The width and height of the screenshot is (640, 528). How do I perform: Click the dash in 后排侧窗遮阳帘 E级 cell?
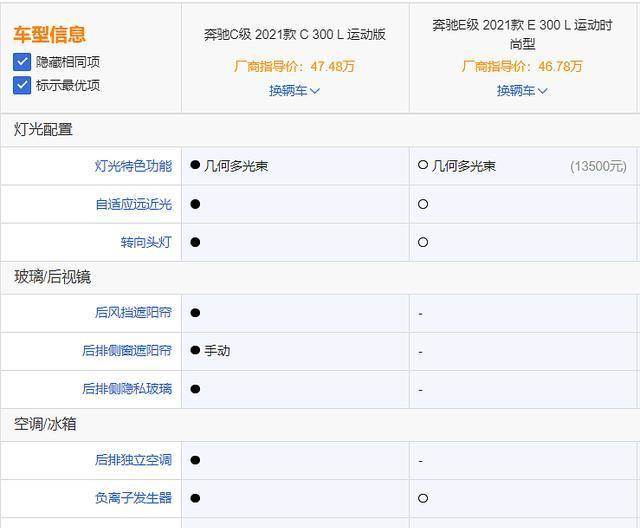pos(420,352)
